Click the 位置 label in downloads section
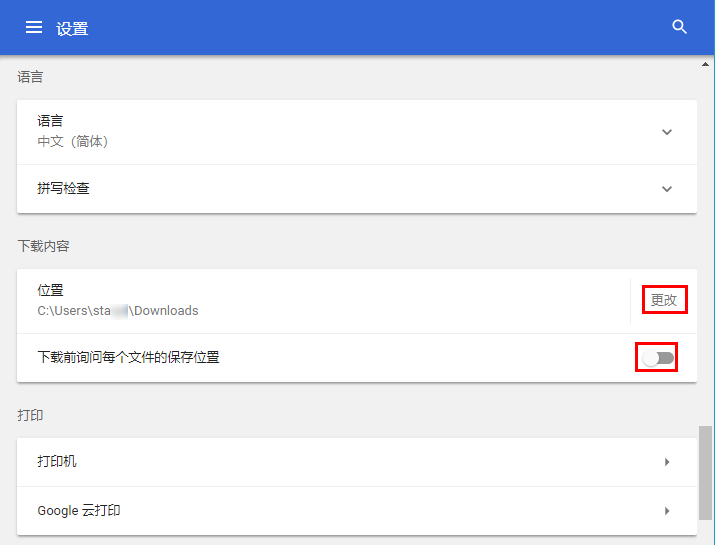 click(x=51, y=290)
